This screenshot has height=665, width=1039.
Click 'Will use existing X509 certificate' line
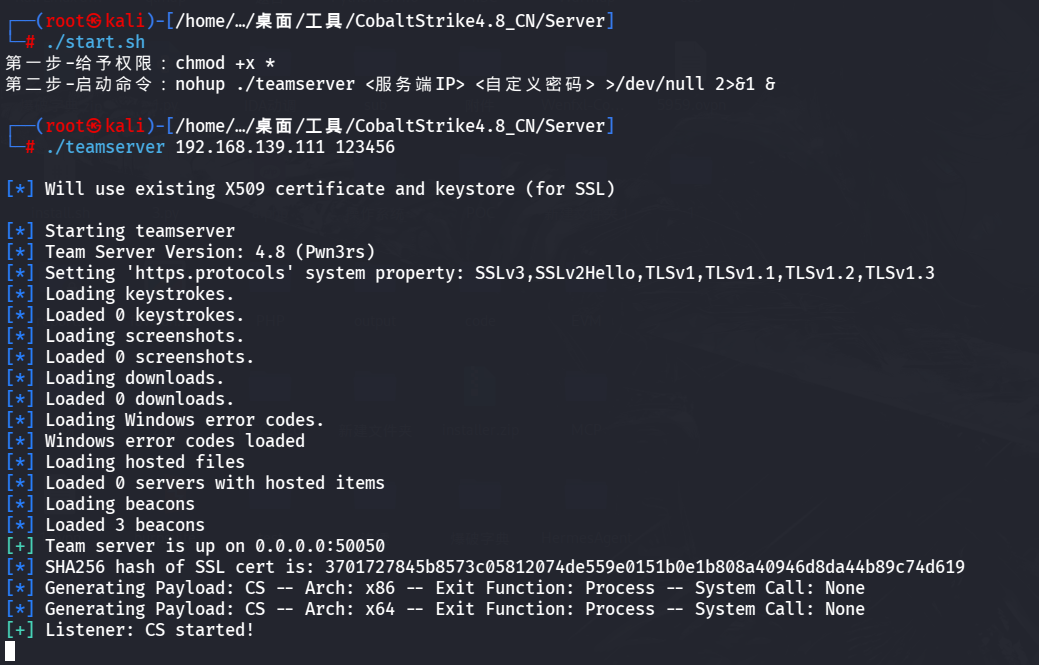[330, 189]
